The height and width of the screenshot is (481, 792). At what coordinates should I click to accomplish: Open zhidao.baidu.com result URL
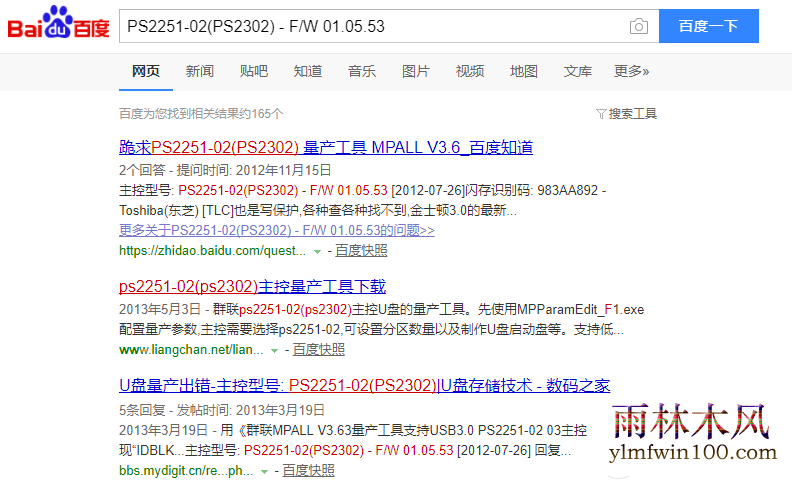pyautogui.click(x=212, y=251)
